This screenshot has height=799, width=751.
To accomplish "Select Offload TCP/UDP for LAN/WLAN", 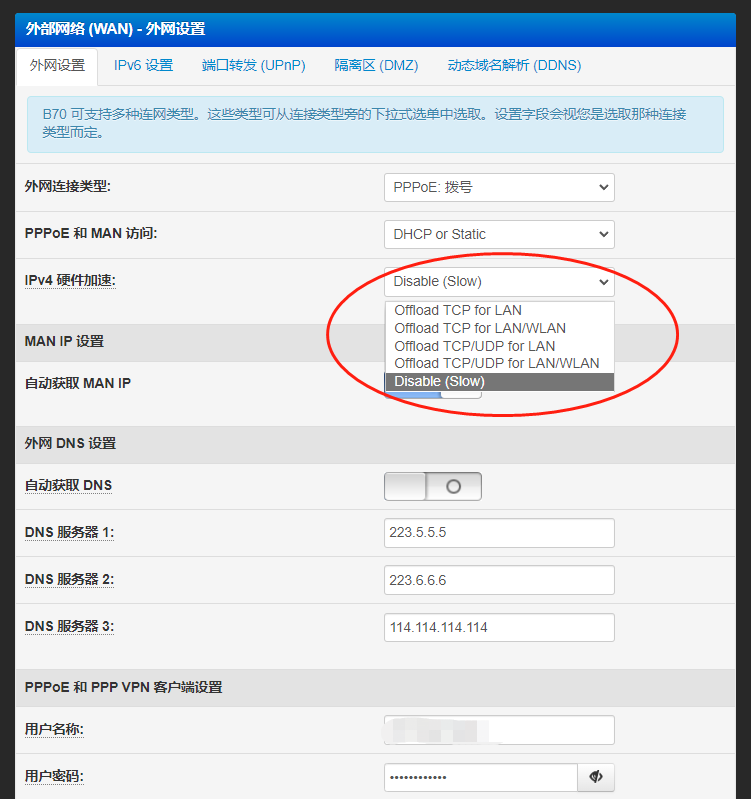I will coord(497,364).
